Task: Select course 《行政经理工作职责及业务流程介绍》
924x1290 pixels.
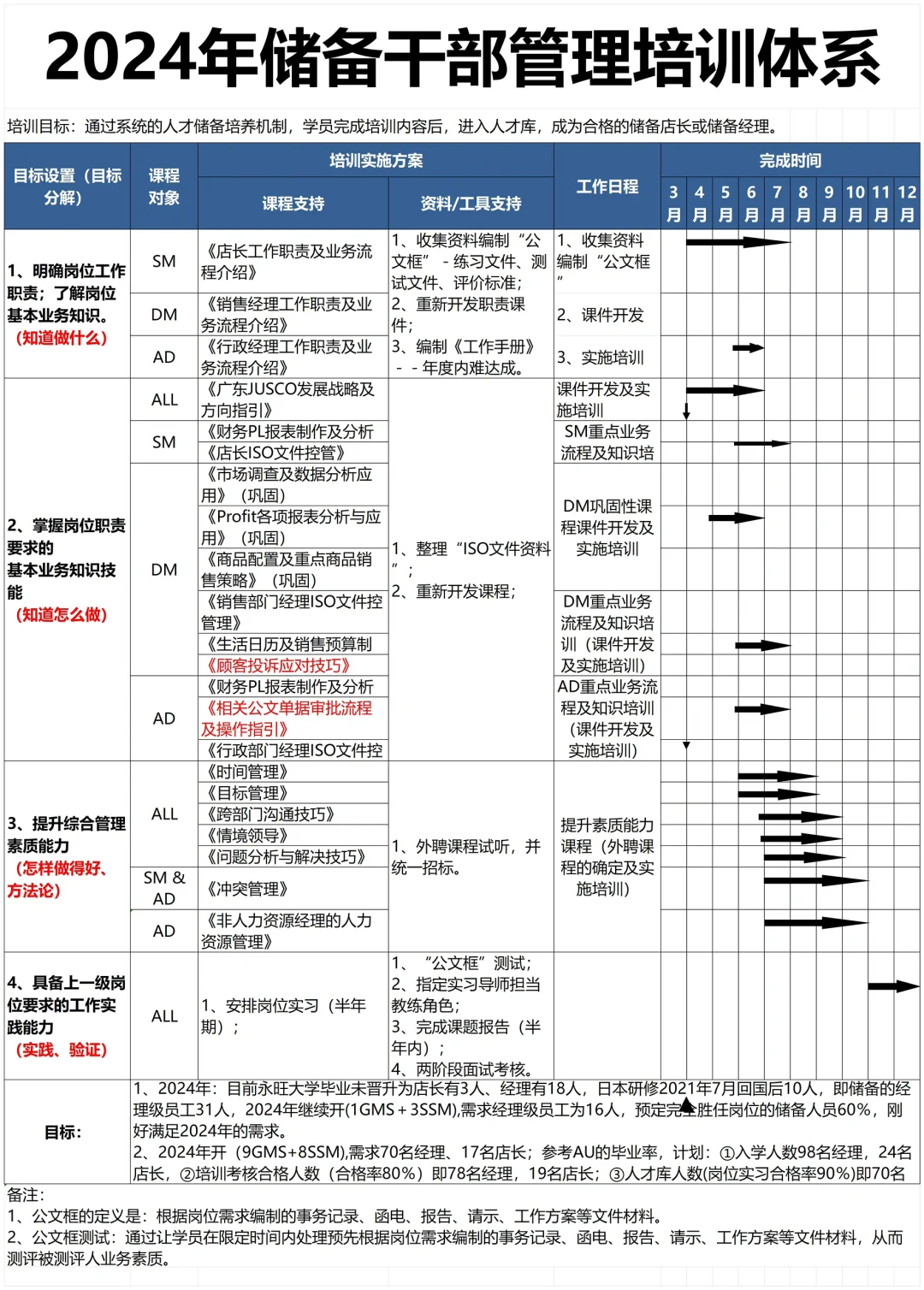Action: (x=293, y=357)
